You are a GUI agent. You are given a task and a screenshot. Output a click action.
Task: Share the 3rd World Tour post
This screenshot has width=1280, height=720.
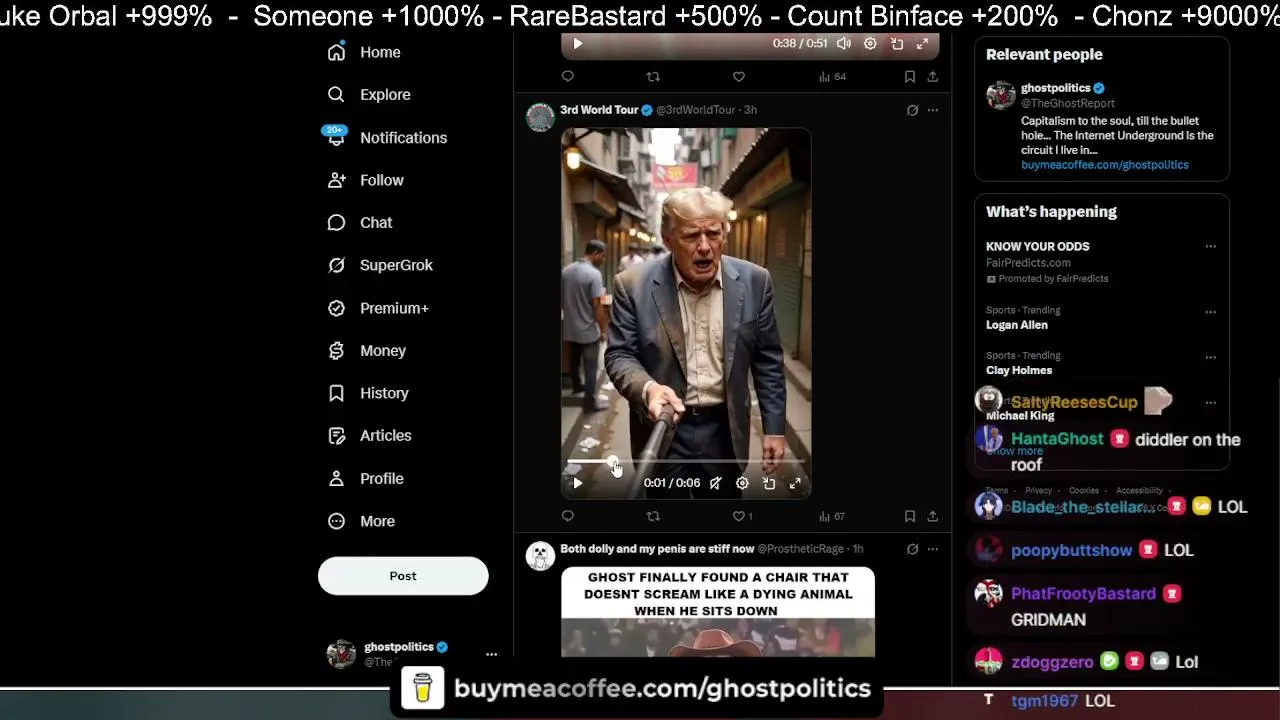pyautogui.click(x=932, y=516)
